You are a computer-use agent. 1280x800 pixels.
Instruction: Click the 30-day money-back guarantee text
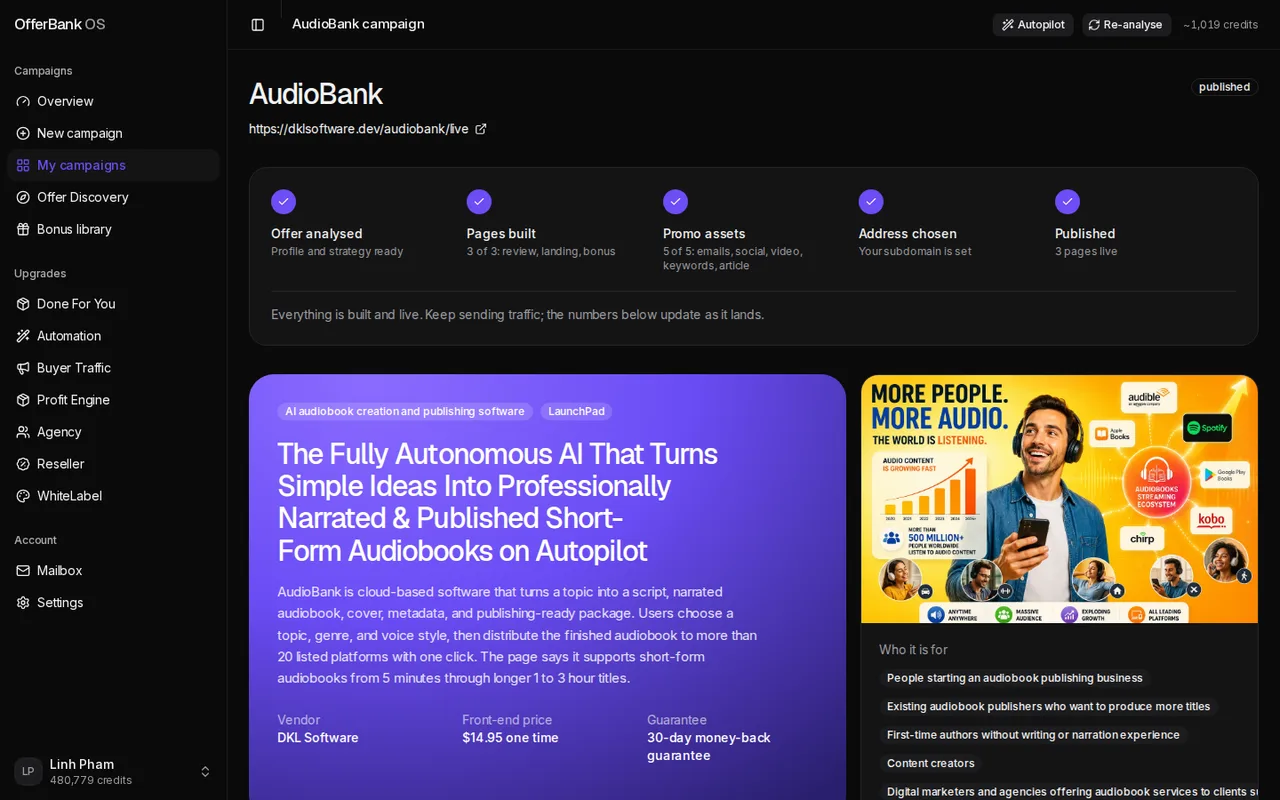[709, 747]
